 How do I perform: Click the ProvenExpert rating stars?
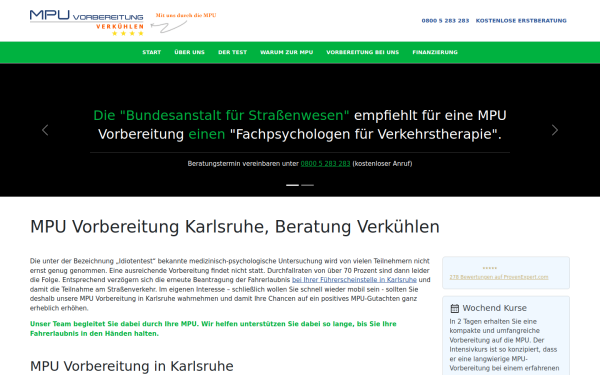point(490,268)
